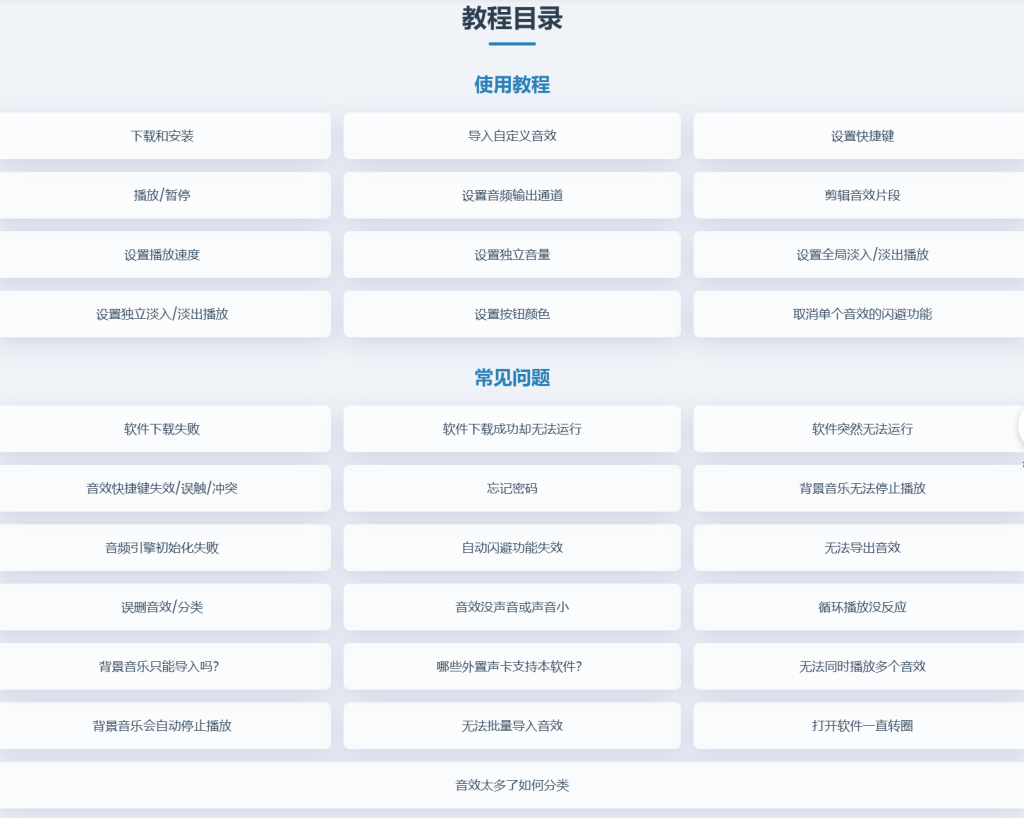Image resolution: width=1024 pixels, height=818 pixels.
Task: Click the floating round button at right edge
Action: point(1020,426)
